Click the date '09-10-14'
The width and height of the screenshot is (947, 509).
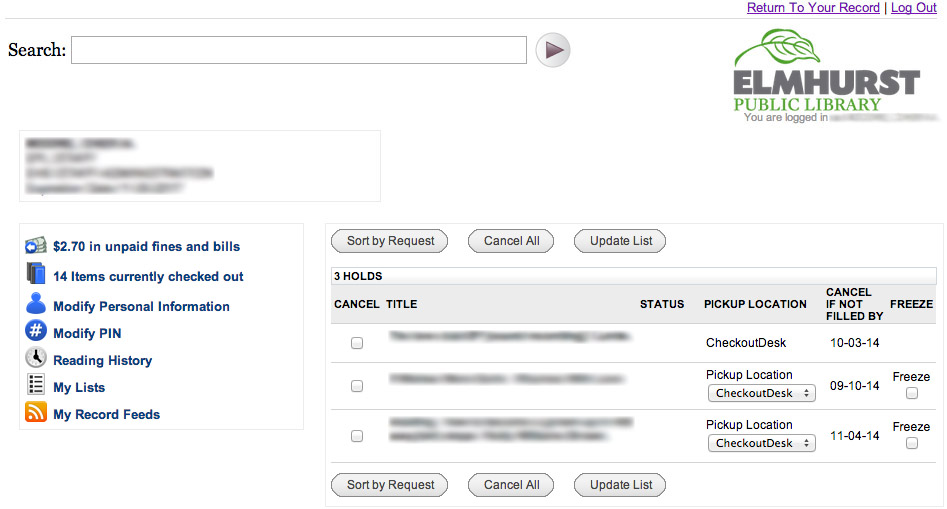click(x=855, y=386)
